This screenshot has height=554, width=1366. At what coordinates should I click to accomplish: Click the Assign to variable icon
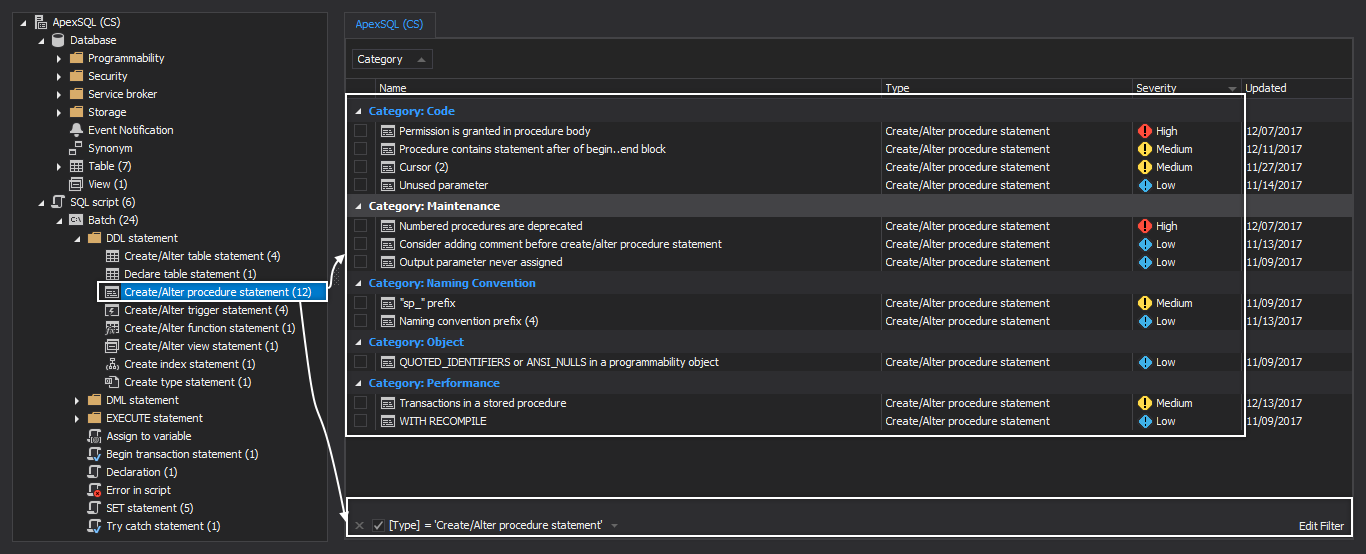tap(95, 436)
